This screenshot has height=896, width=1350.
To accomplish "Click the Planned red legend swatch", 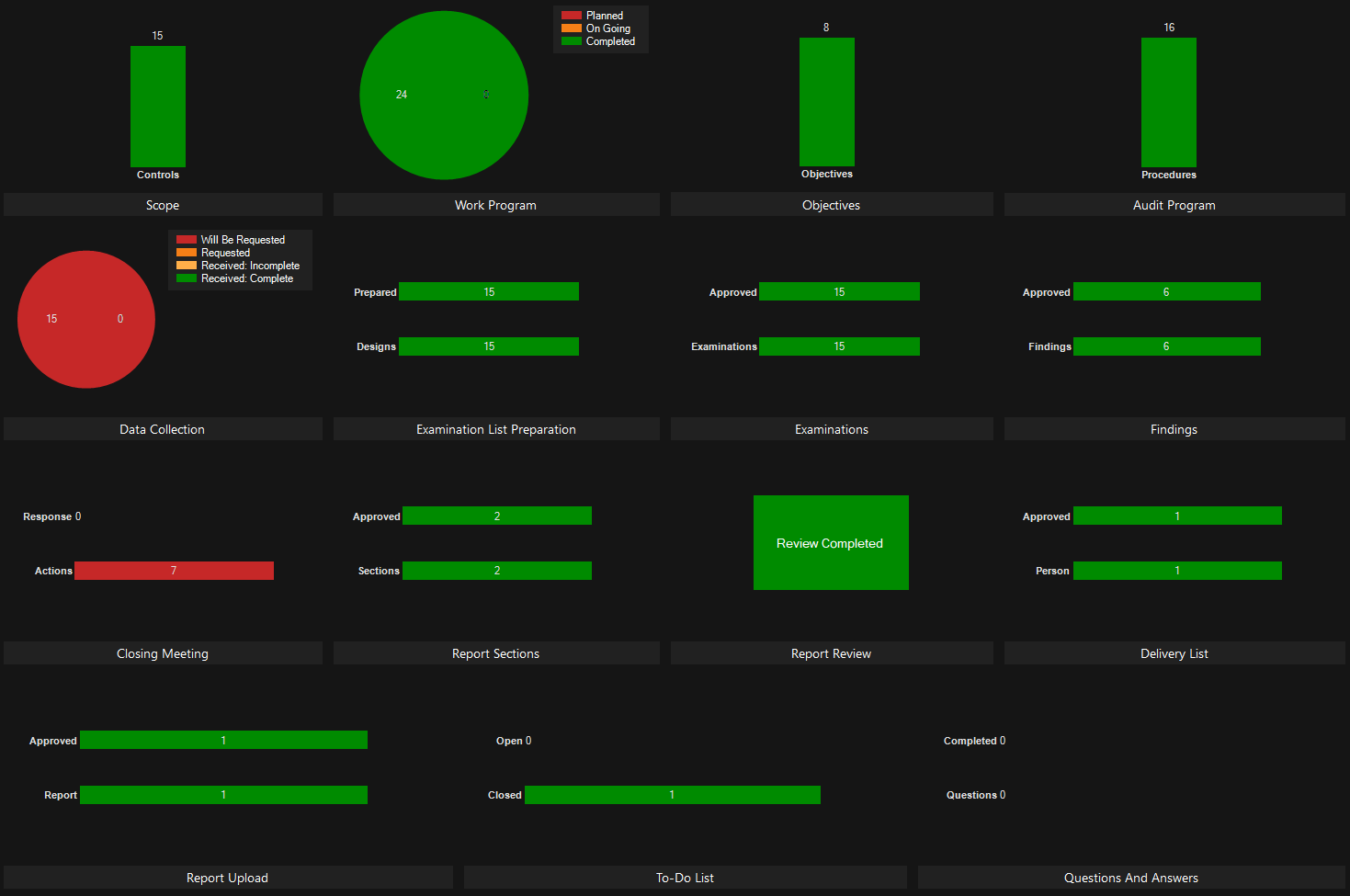I will click(571, 16).
